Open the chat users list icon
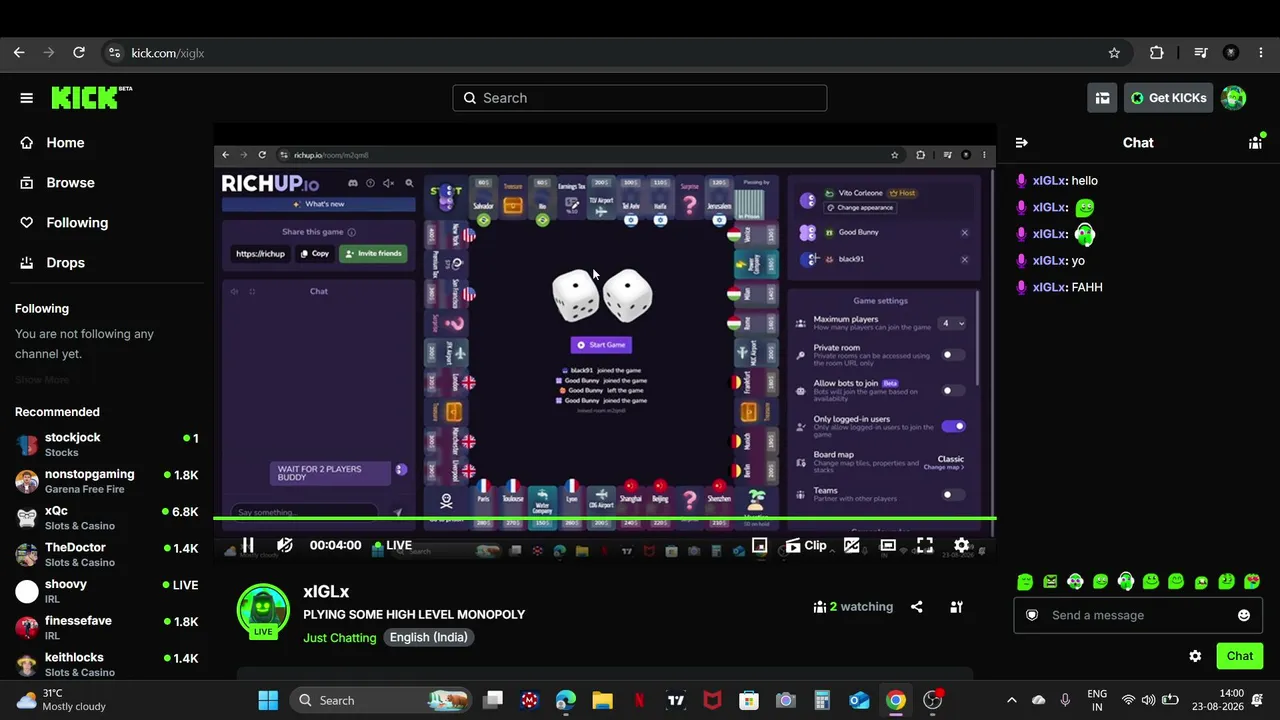Screen dimensions: 1280x720 pyautogui.click(x=1255, y=143)
